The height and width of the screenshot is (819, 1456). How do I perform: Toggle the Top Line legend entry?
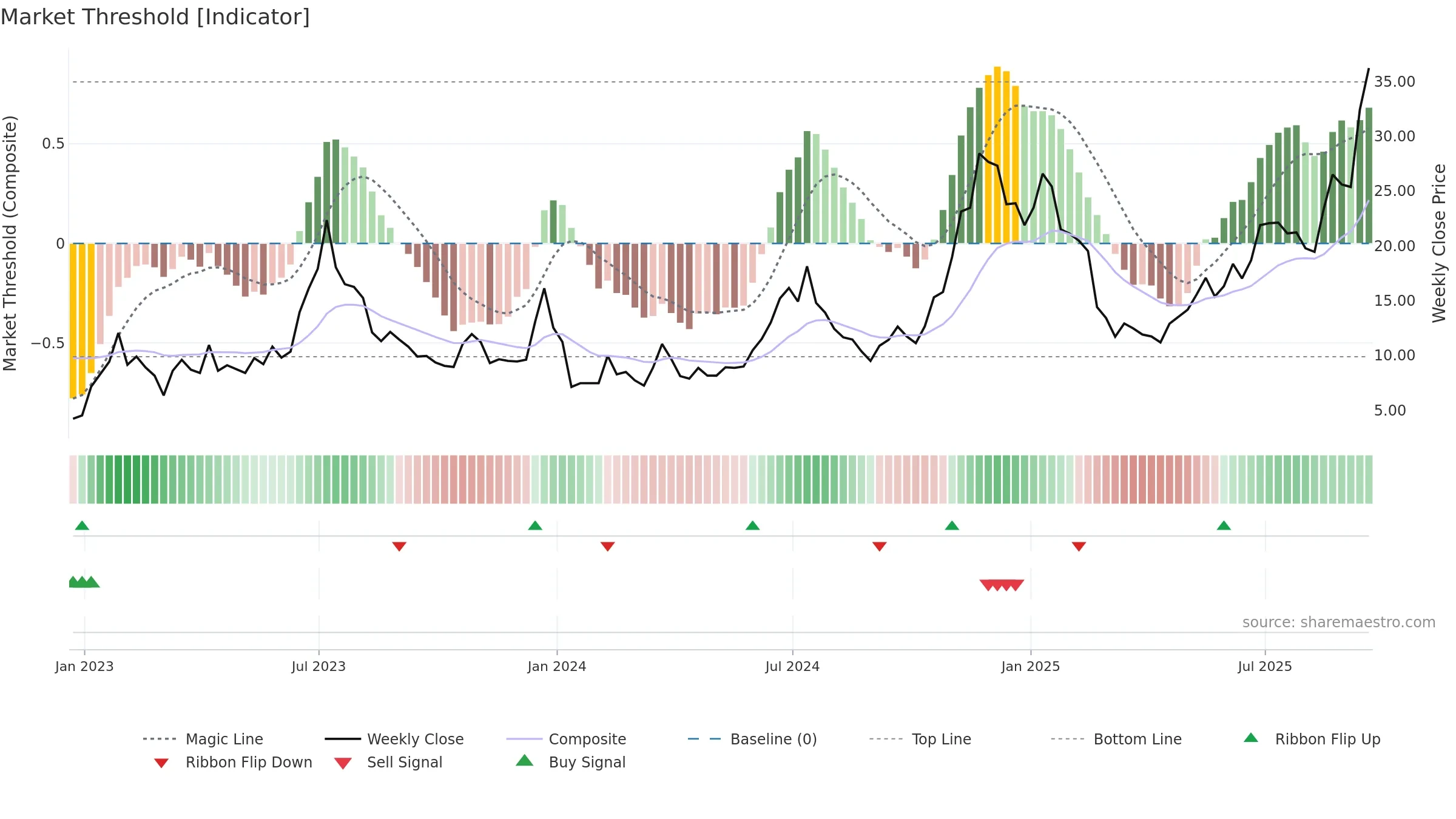(920, 739)
